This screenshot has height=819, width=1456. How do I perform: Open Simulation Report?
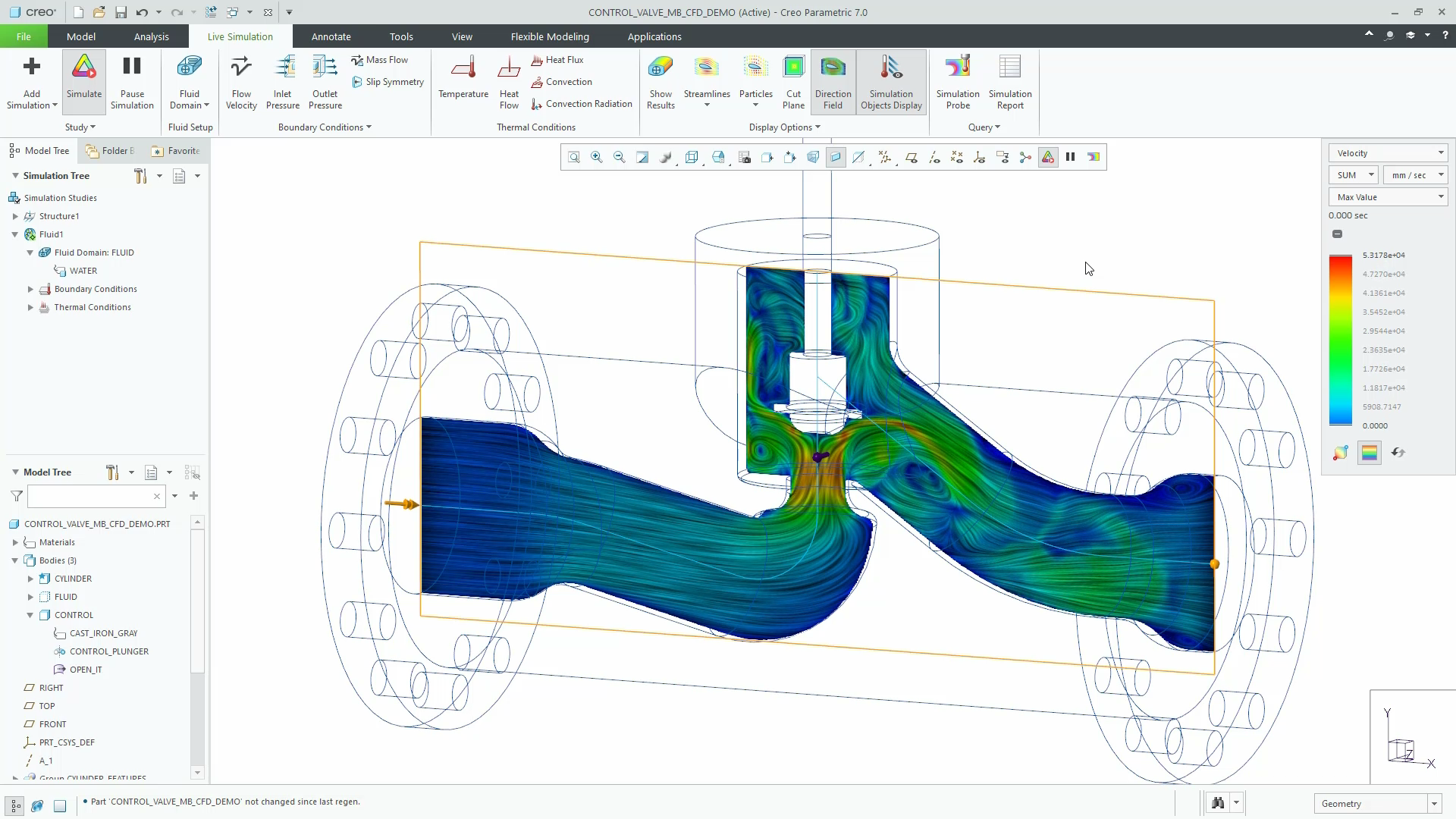pyautogui.click(x=1010, y=82)
